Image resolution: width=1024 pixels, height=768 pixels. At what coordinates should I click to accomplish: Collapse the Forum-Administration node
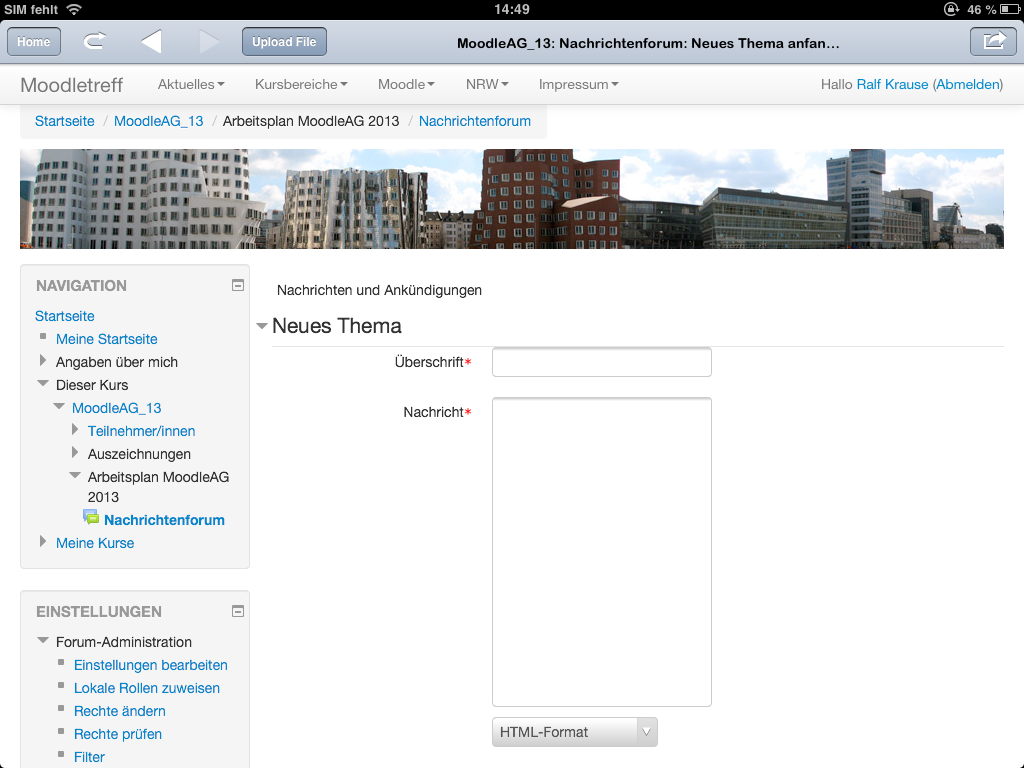coord(43,641)
